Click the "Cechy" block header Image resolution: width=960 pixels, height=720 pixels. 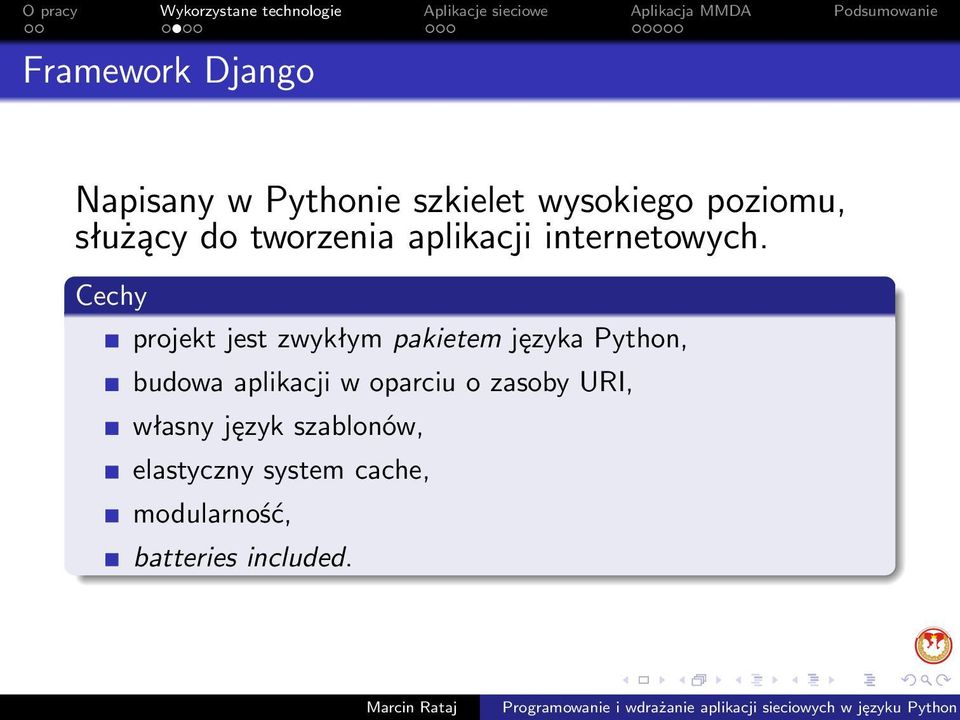click(479, 296)
